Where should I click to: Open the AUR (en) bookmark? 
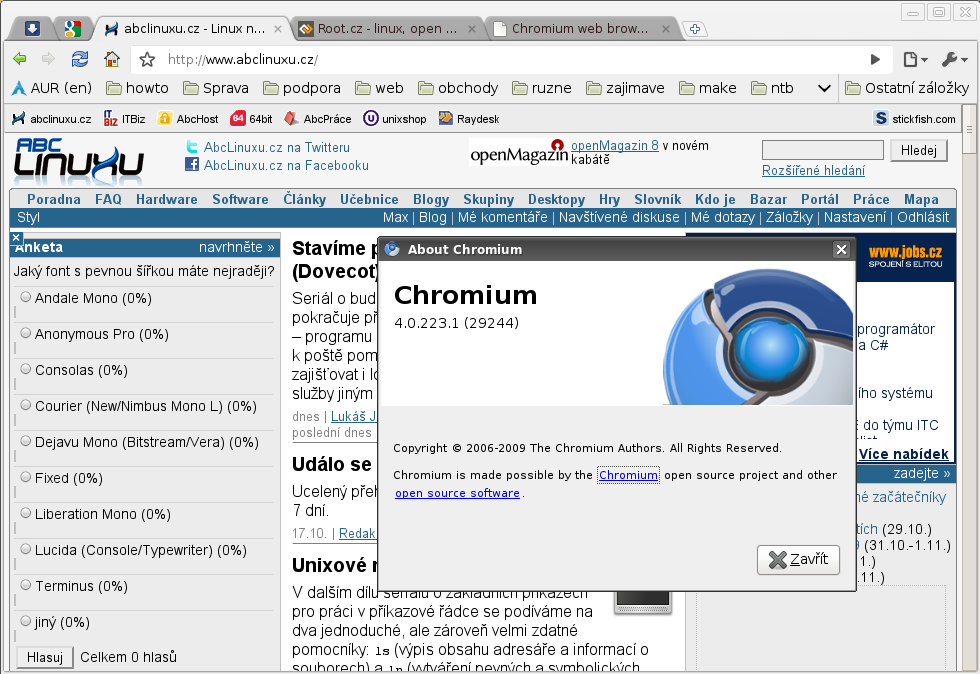click(x=52, y=88)
